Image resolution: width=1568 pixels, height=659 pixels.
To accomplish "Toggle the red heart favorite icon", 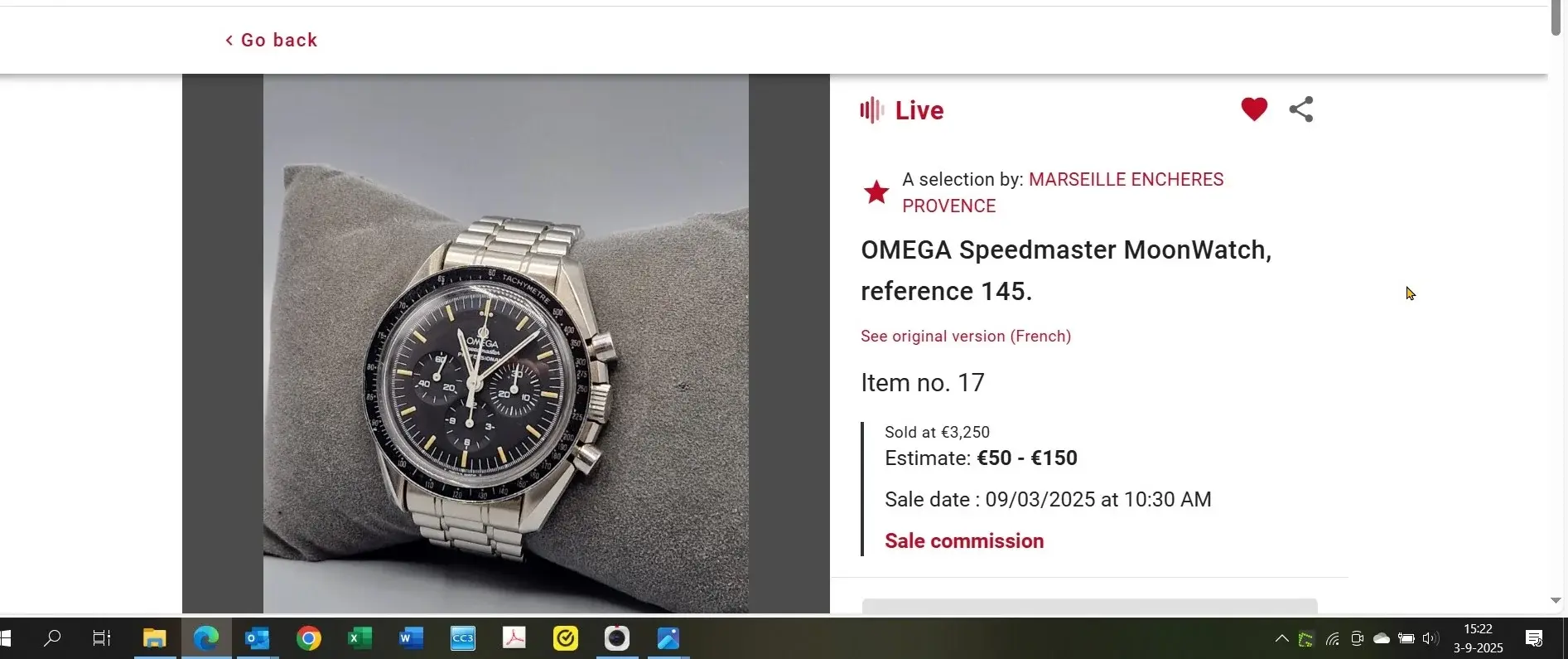I will point(1254,109).
